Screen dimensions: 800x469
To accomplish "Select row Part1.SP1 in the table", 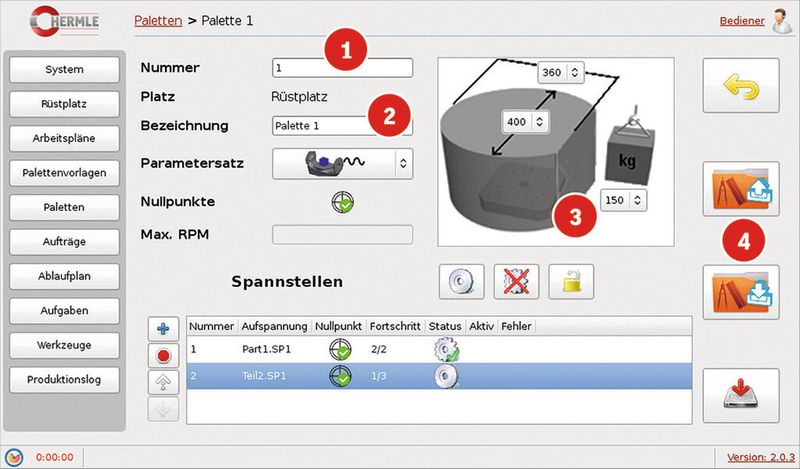I will pyautogui.click(x=439, y=350).
